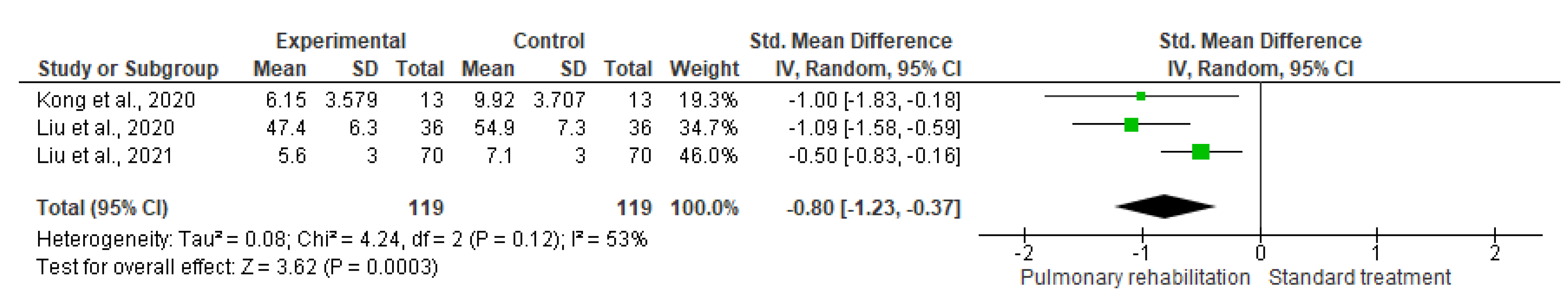
Task: Click the 'Study or Subgroup' column header
Action: click(128, 69)
